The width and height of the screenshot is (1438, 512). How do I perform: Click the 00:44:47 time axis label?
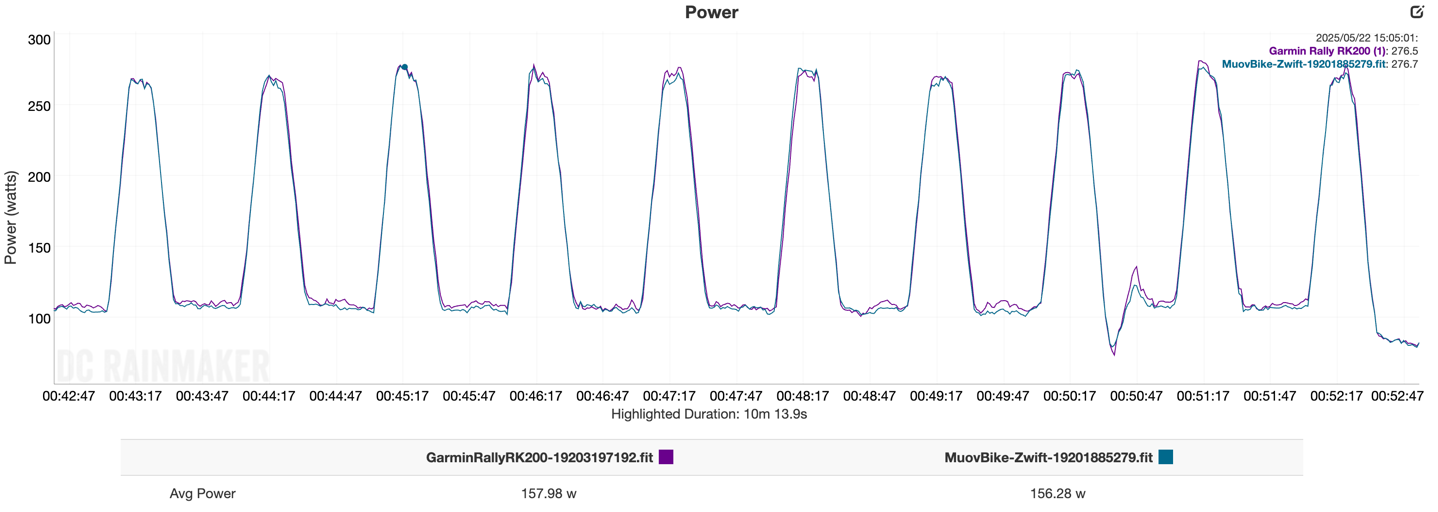(x=336, y=396)
